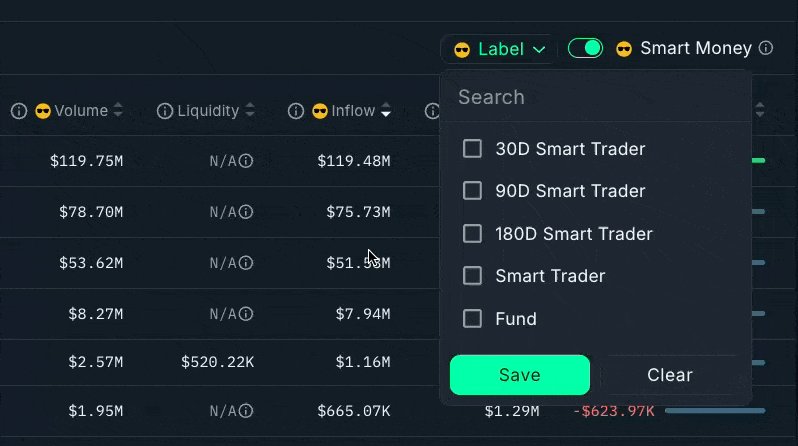The width and height of the screenshot is (798, 446).
Task: Tick the Fund checkbox
Action: pos(473,319)
